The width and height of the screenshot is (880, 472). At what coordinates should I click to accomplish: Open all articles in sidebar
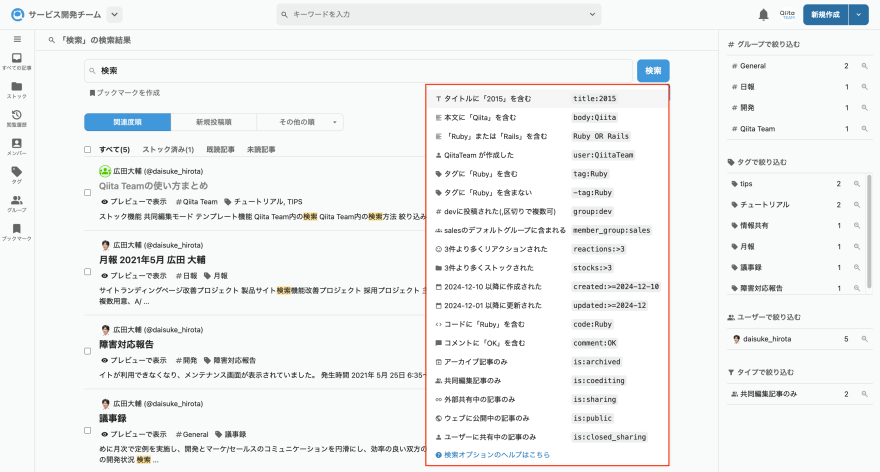[x=17, y=61]
